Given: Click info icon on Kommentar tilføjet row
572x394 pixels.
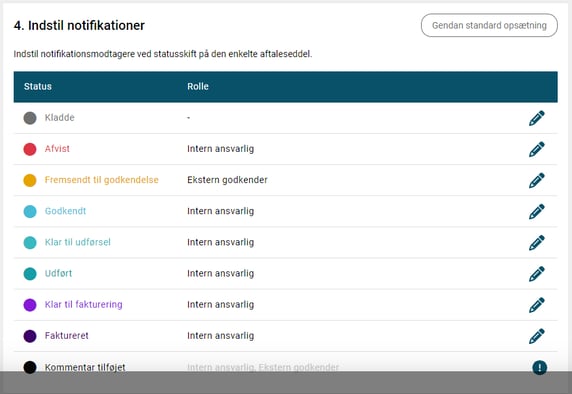Looking at the screenshot, I should (540, 367).
